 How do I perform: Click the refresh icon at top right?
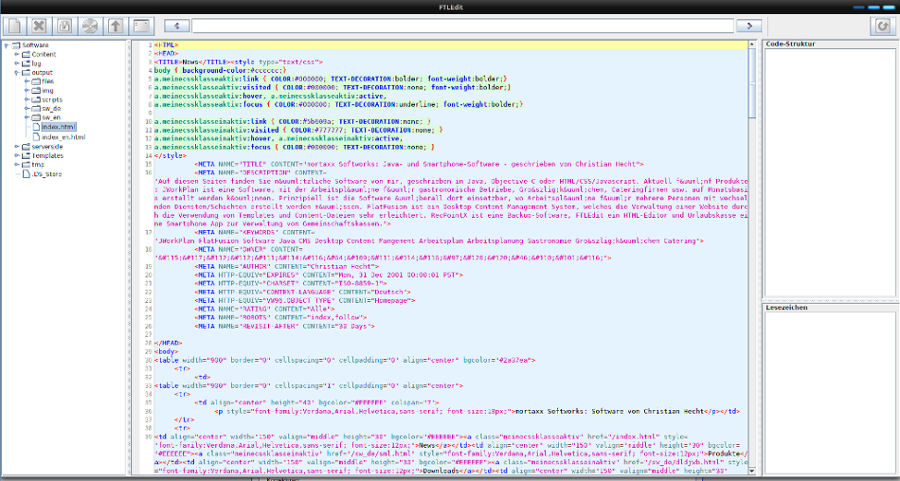883,25
